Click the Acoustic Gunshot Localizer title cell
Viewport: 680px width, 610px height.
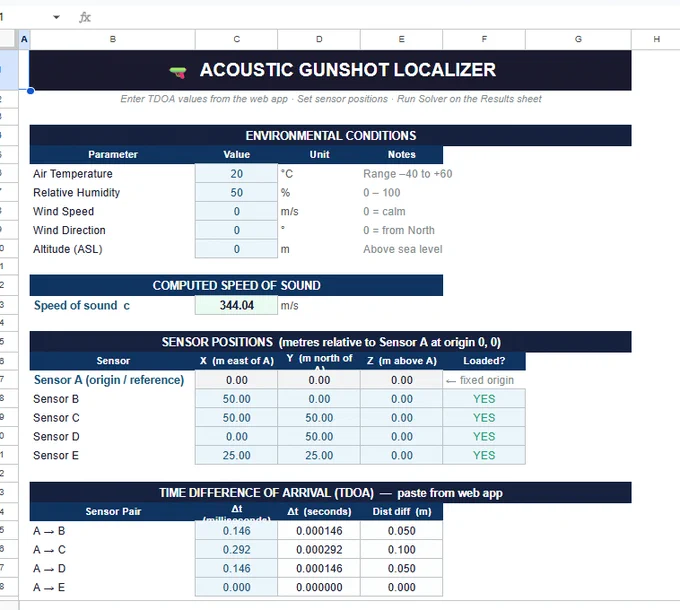click(x=330, y=70)
